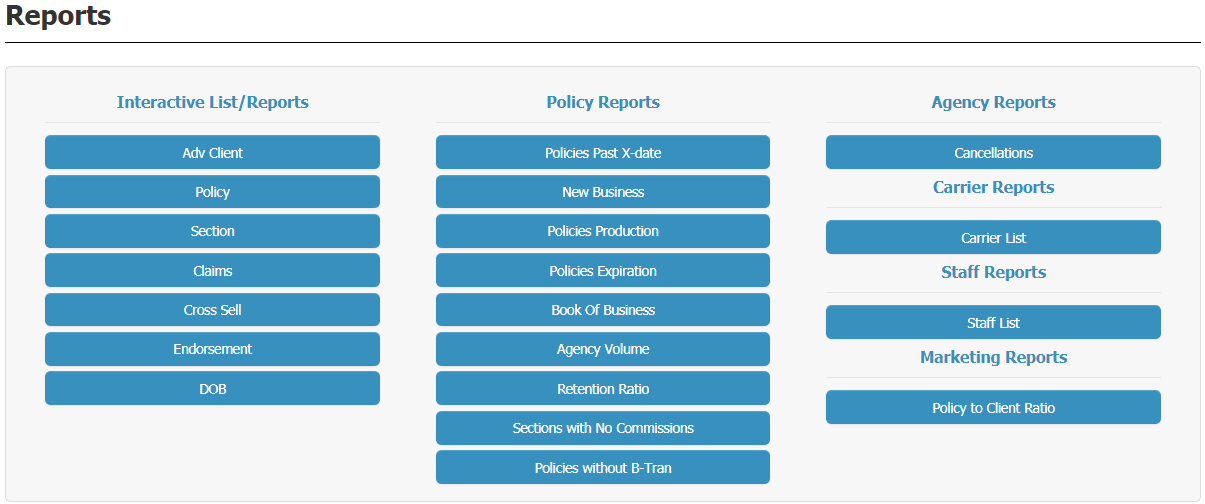Open Policies Past X-date report
The height and width of the screenshot is (504, 1205).
pos(603,153)
